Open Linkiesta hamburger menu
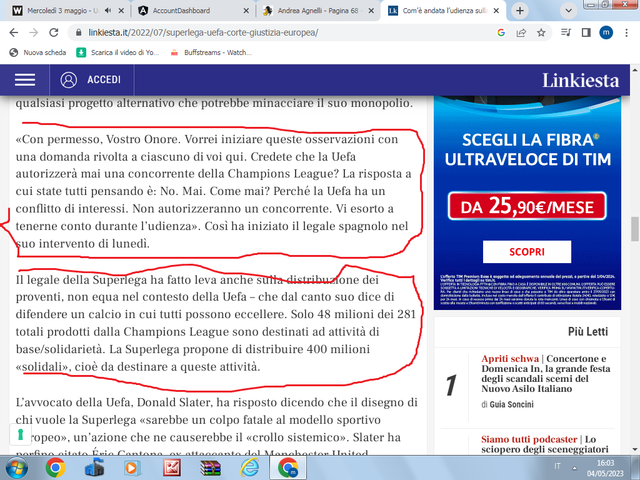Screen dimensions: 640x480 coord(25,80)
